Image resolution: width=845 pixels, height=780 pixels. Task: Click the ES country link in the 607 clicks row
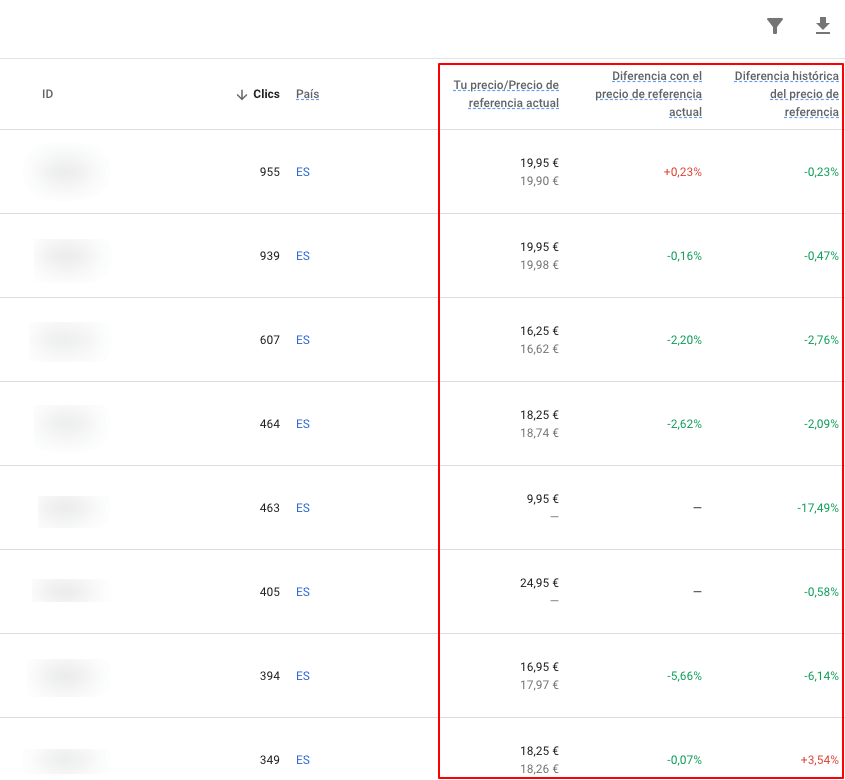click(x=303, y=340)
